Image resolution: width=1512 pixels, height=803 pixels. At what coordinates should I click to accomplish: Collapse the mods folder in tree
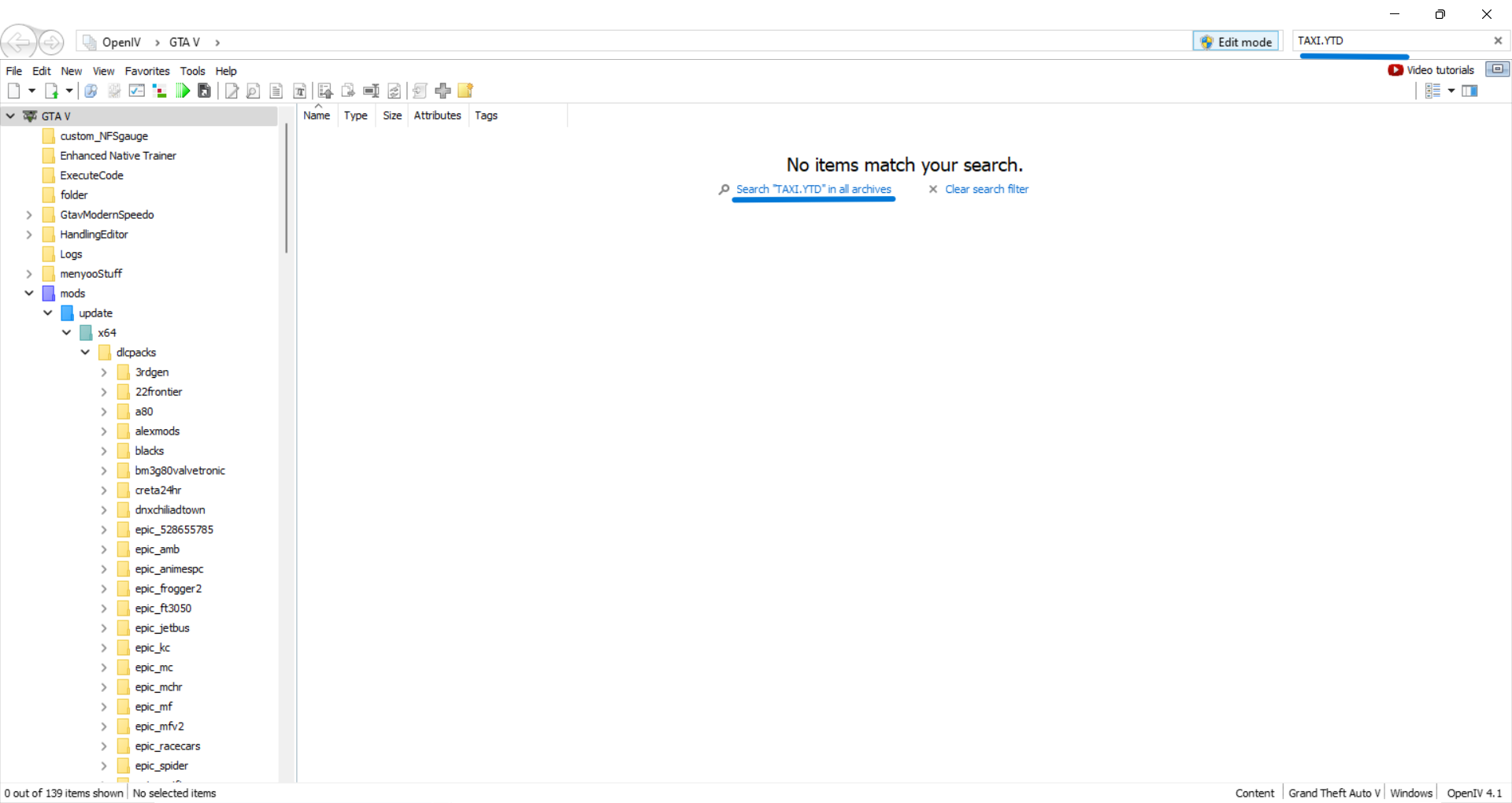click(x=29, y=293)
